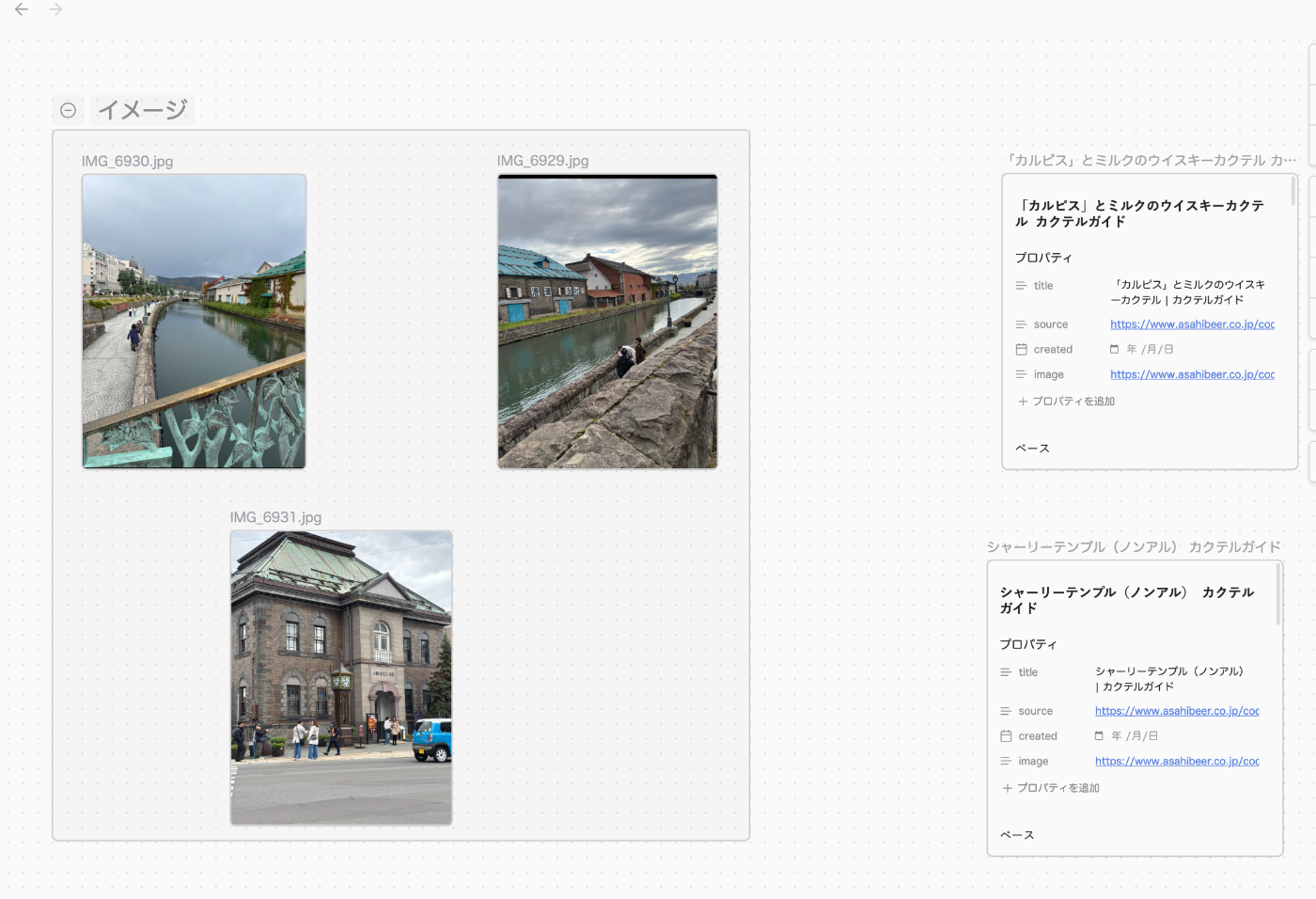The image size is (1316, 899).
Task: Click the title property icon in the カルピス card
Action: point(1021,286)
